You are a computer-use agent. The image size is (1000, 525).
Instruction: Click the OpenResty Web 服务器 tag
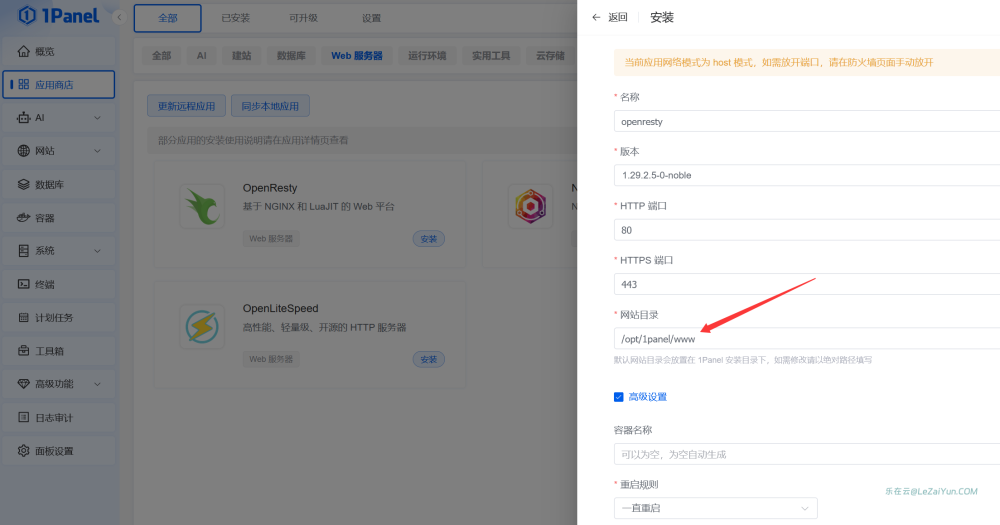(271, 239)
